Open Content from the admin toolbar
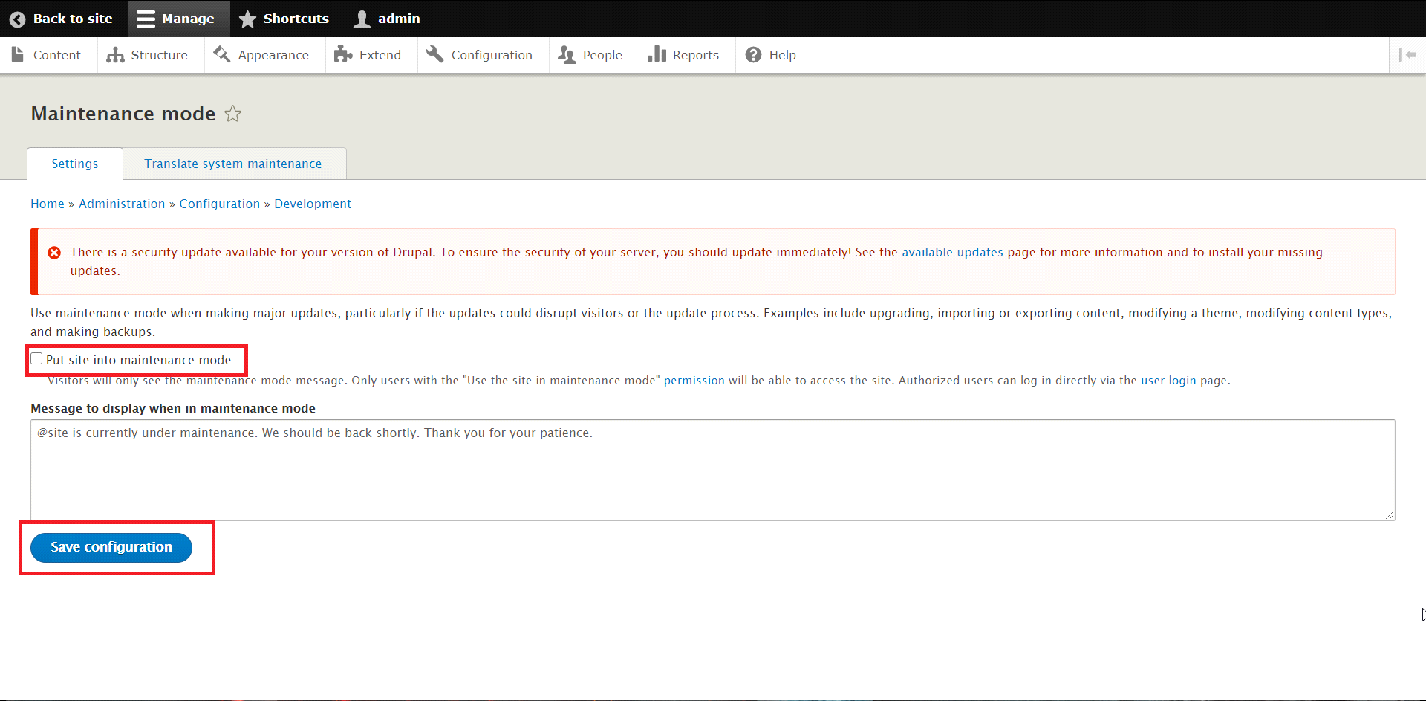Screen dimensions: 1426x701 pos(47,55)
